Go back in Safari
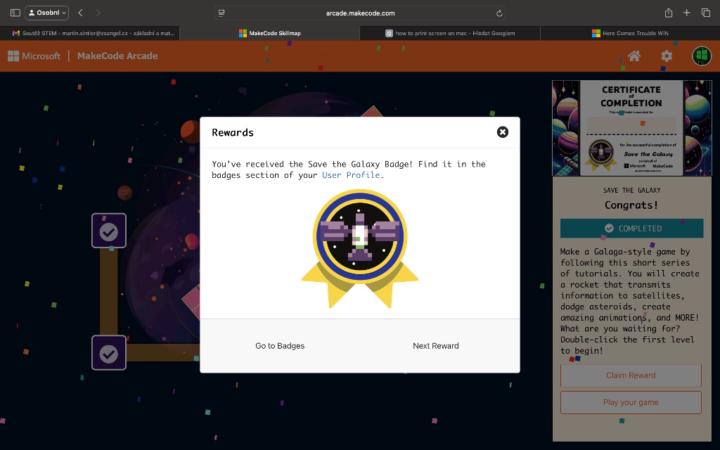Image resolution: width=720 pixels, height=450 pixels. (x=81, y=13)
